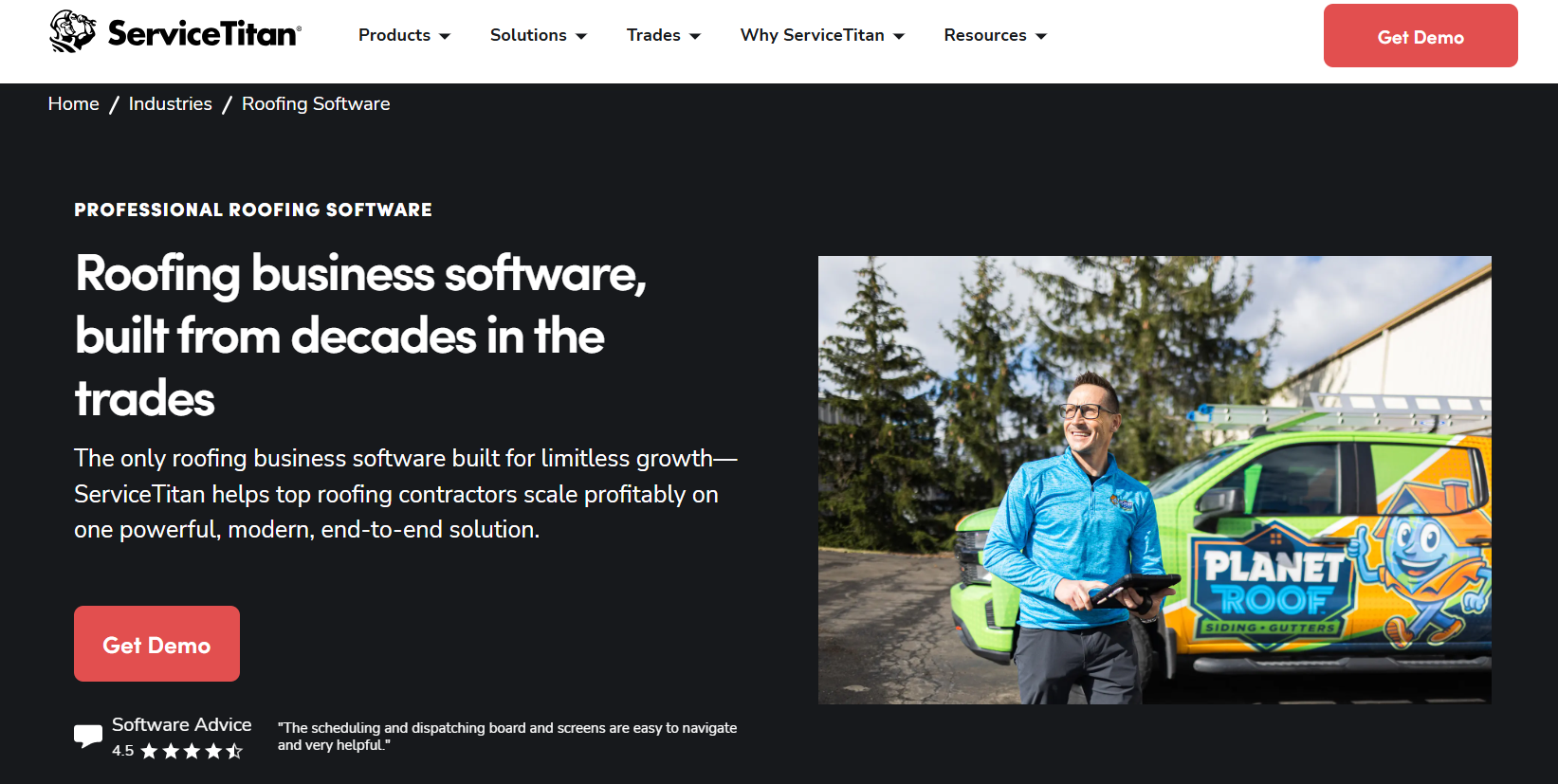The image size is (1558, 784).
Task: Click the Get Demo button below description
Action: (x=156, y=644)
